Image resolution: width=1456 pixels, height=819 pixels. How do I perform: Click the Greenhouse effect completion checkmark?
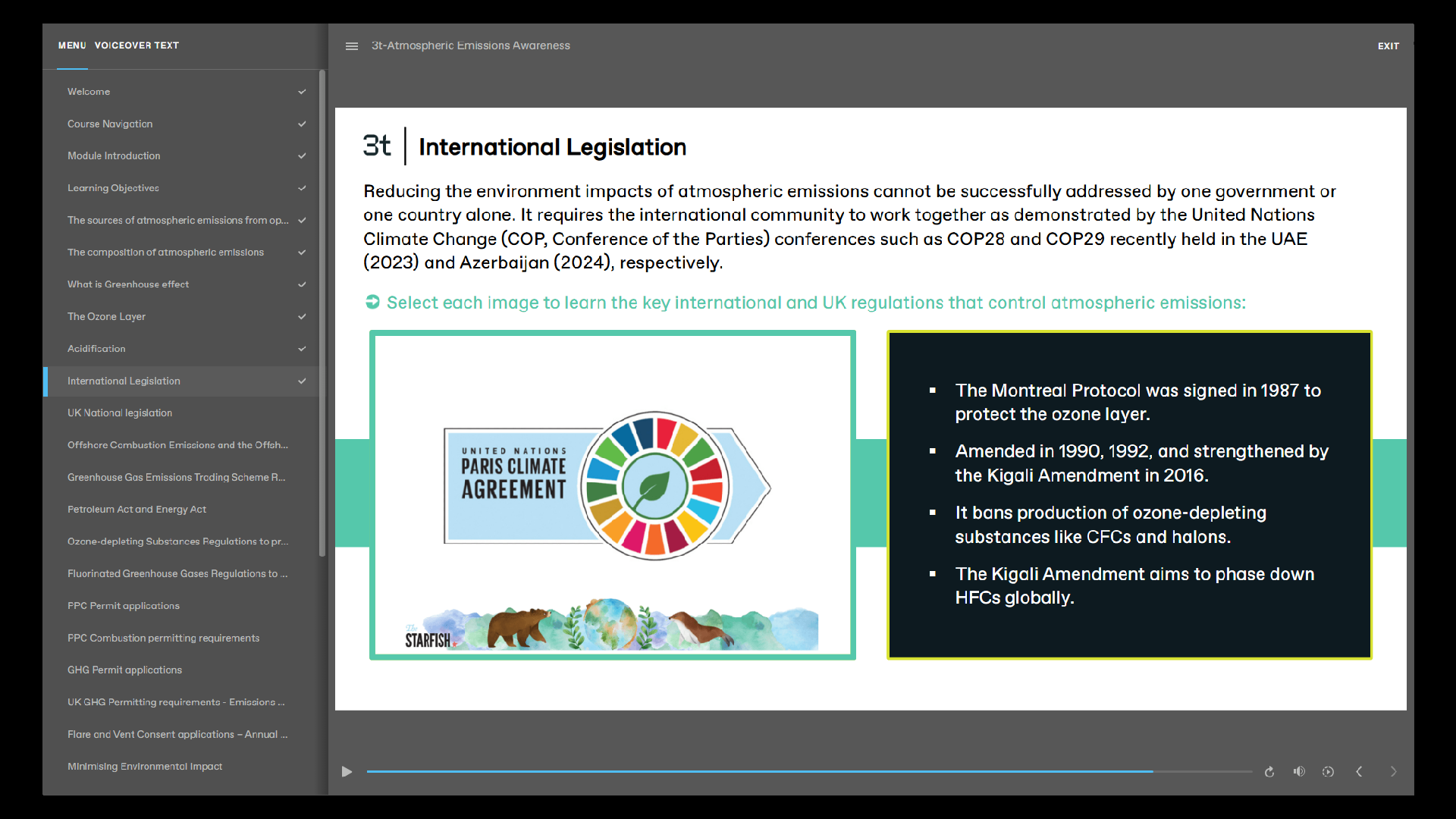click(302, 284)
